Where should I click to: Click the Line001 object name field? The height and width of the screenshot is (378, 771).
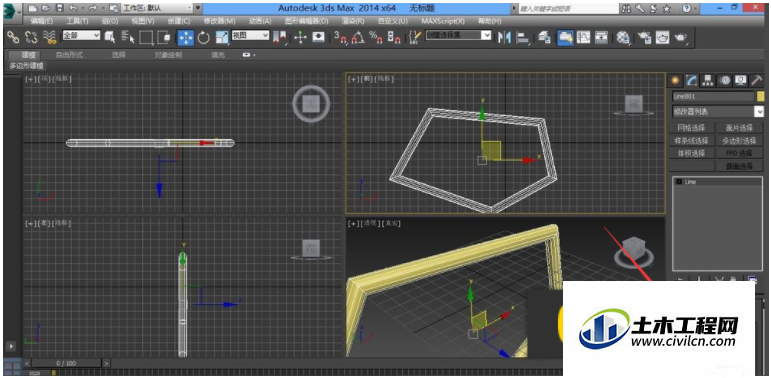tap(713, 96)
